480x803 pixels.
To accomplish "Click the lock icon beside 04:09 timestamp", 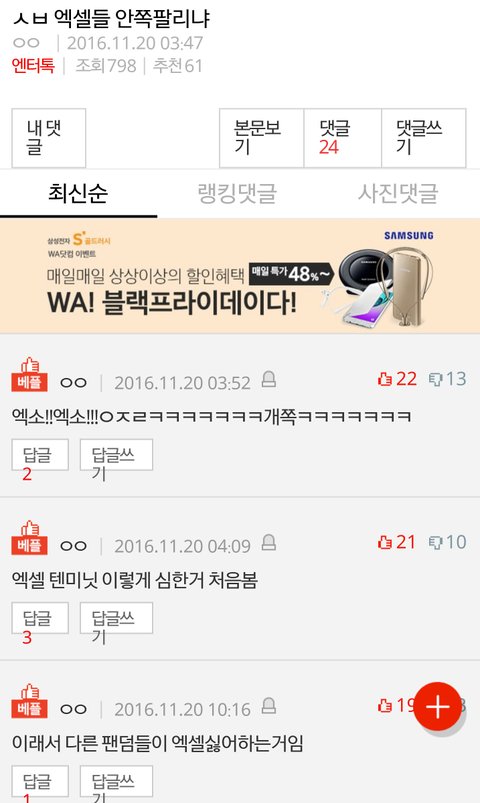I will click(268, 542).
